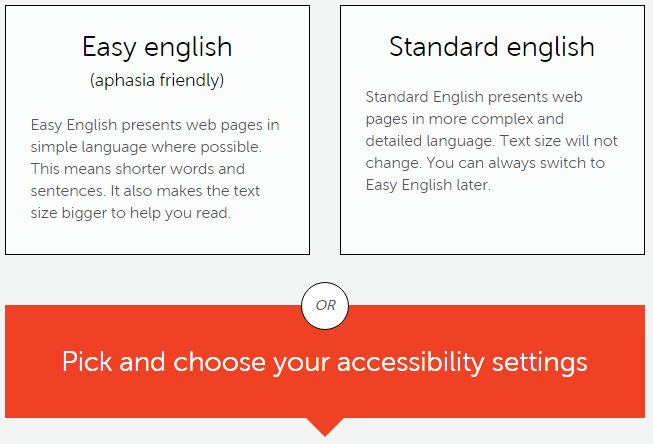This screenshot has width=653, height=444.
Task: Click the Standard english heading
Action: pos(492,47)
